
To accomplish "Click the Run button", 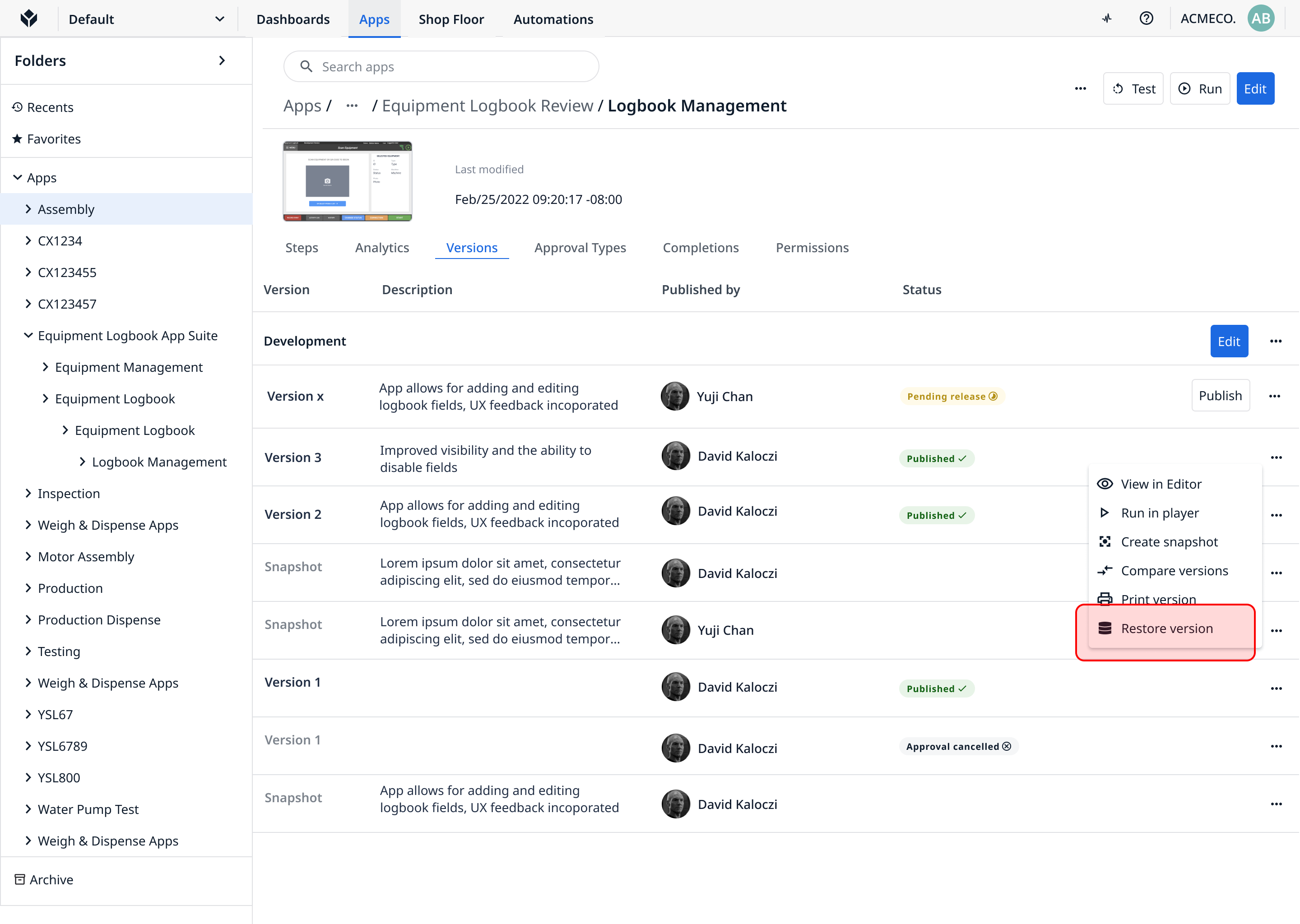I will 1200,89.
